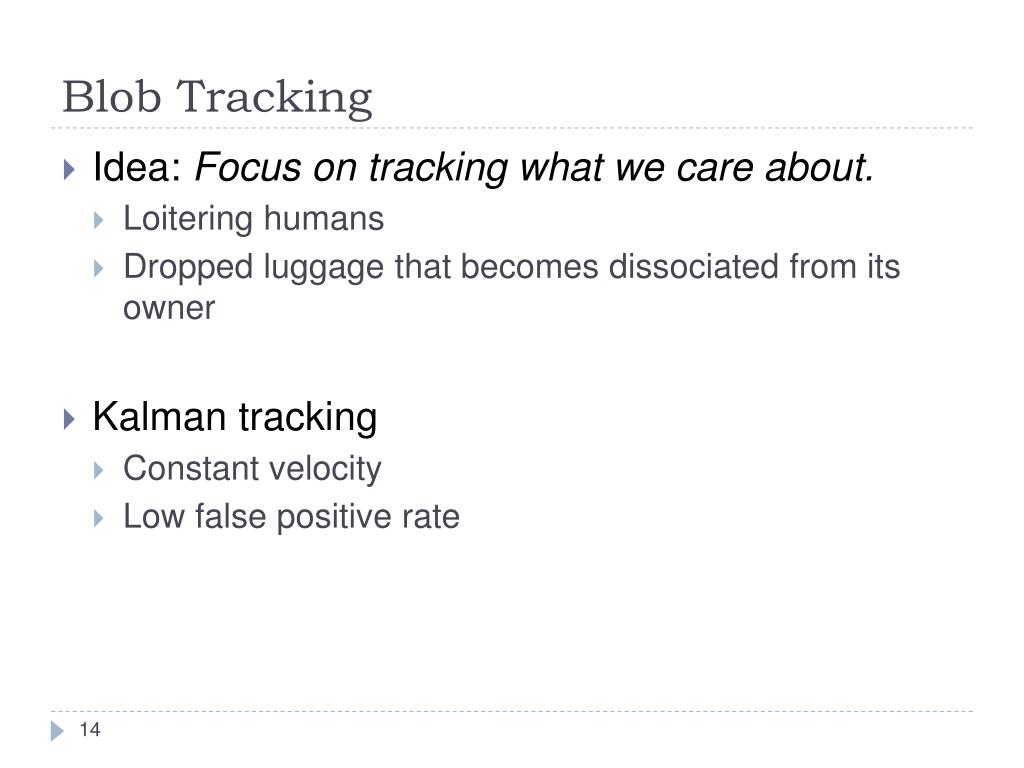The width and height of the screenshot is (1024, 768).
Task: Click the Low false positive rate text
Action: (x=291, y=517)
